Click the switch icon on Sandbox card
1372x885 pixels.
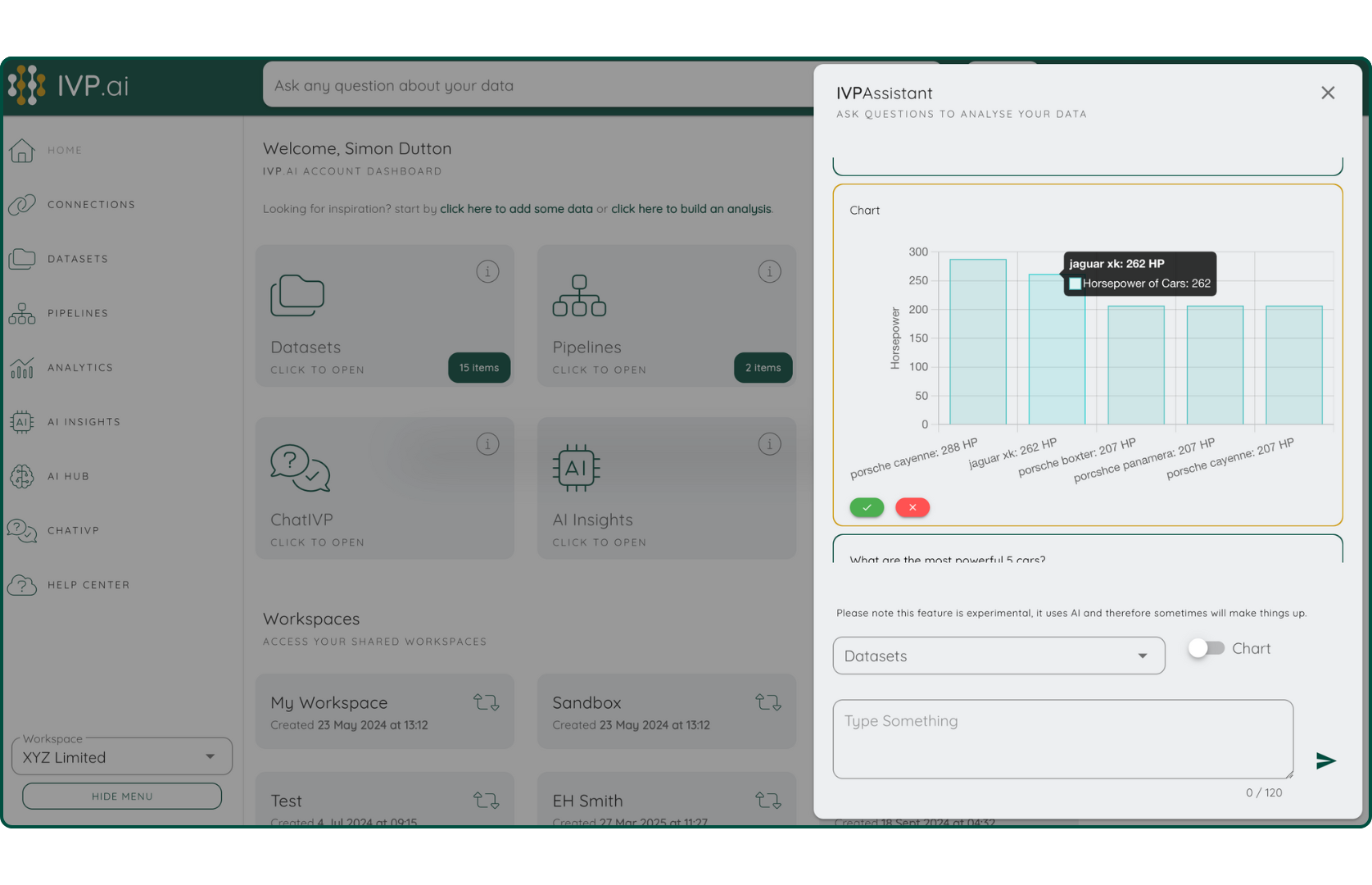(x=768, y=702)
